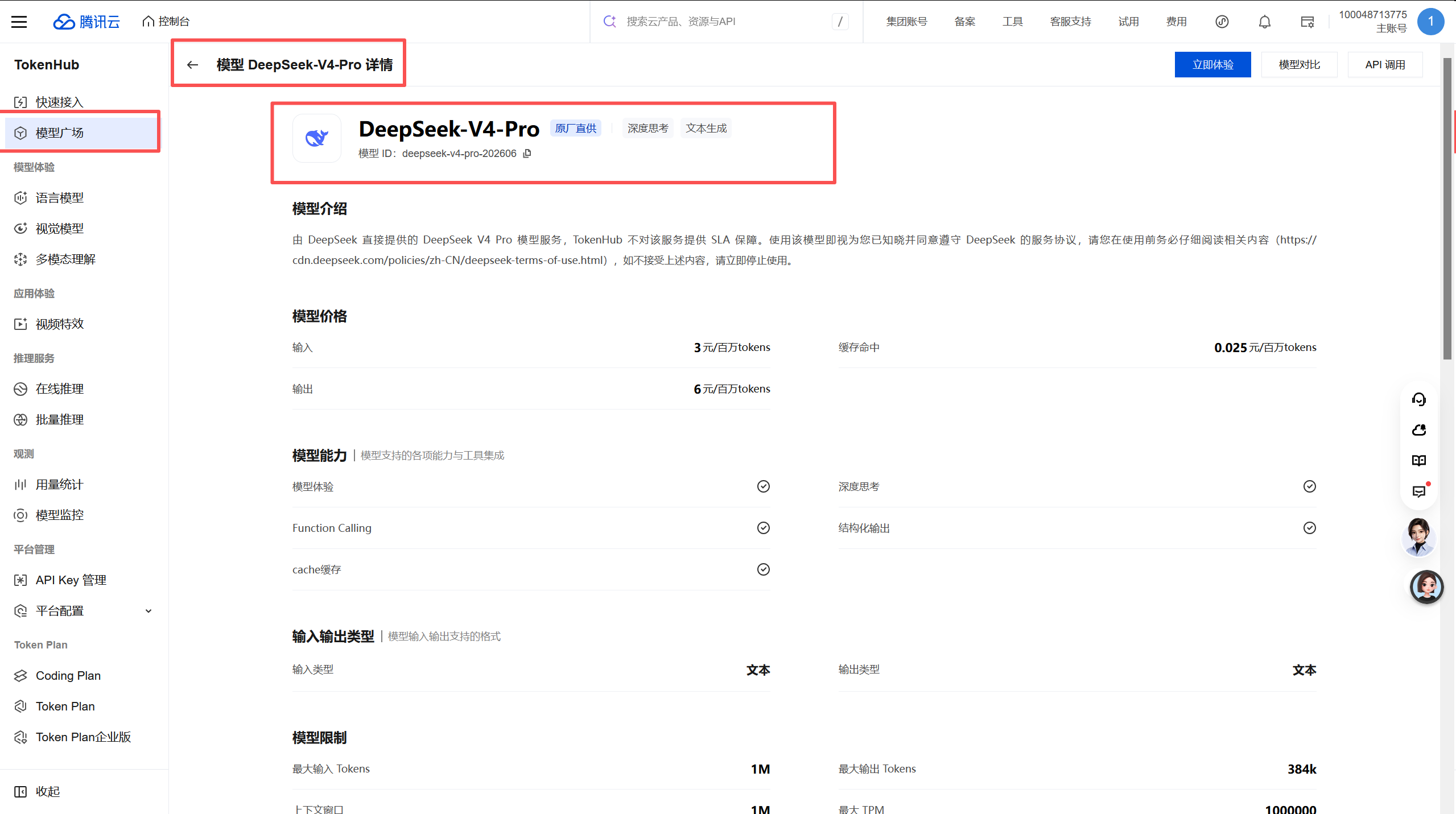Screen dimensions: 1456x814
Task: Click the 深度思考 tag
Action: [x=648, y=129]
